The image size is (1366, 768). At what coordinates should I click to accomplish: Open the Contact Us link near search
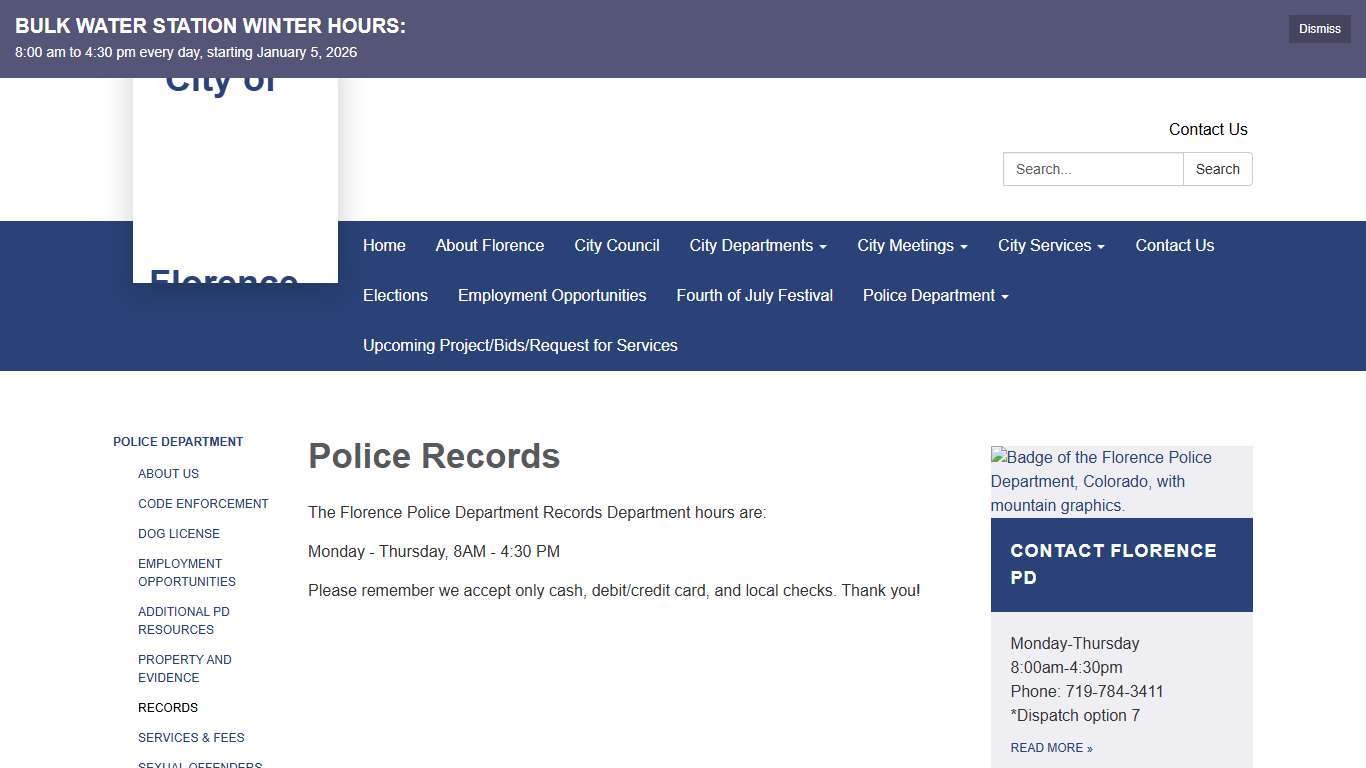point(1208,129)
